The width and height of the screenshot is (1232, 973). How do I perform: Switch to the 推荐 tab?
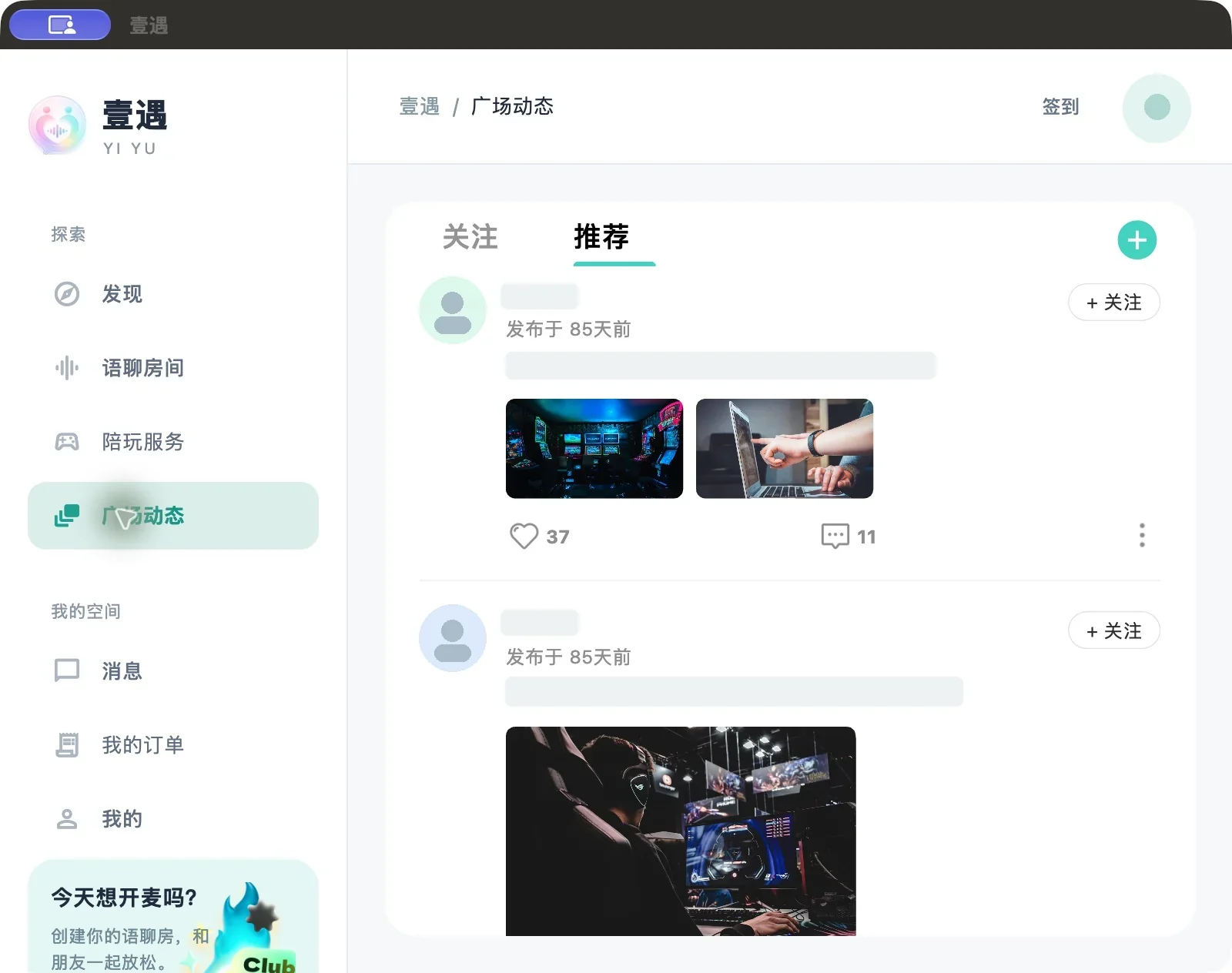pos(601,236)
